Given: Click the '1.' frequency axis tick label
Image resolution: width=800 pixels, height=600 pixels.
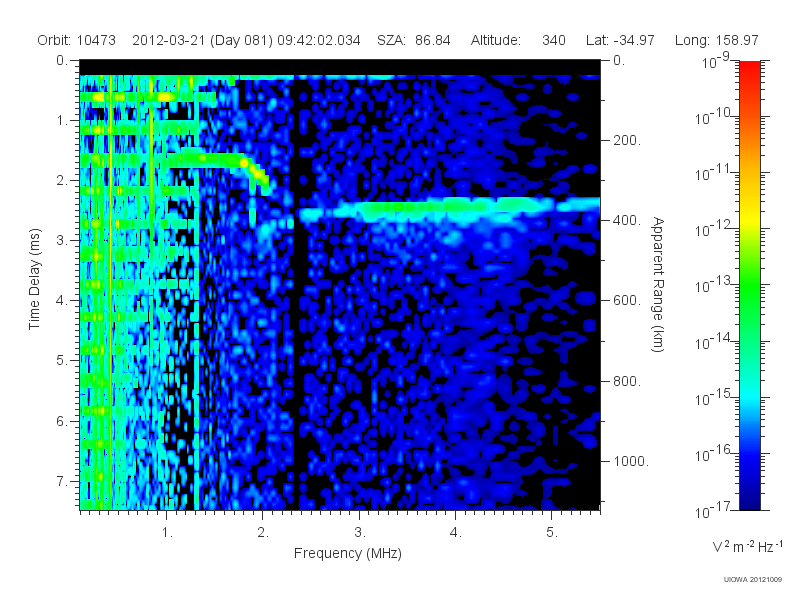Looking at the screenshot, I should [167, 533].
